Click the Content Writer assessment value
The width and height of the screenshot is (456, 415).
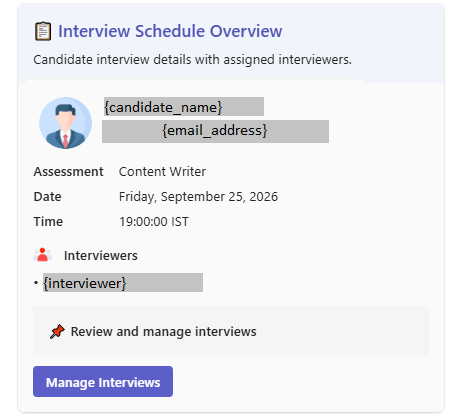tap(162, 172)
